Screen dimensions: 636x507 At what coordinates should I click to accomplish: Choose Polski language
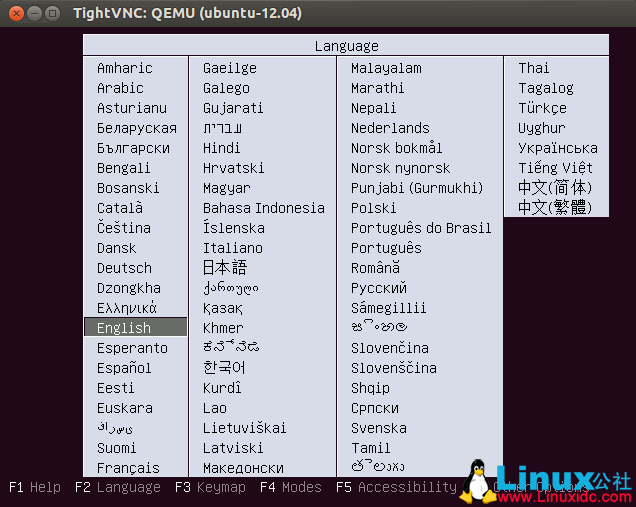(374, 208)
